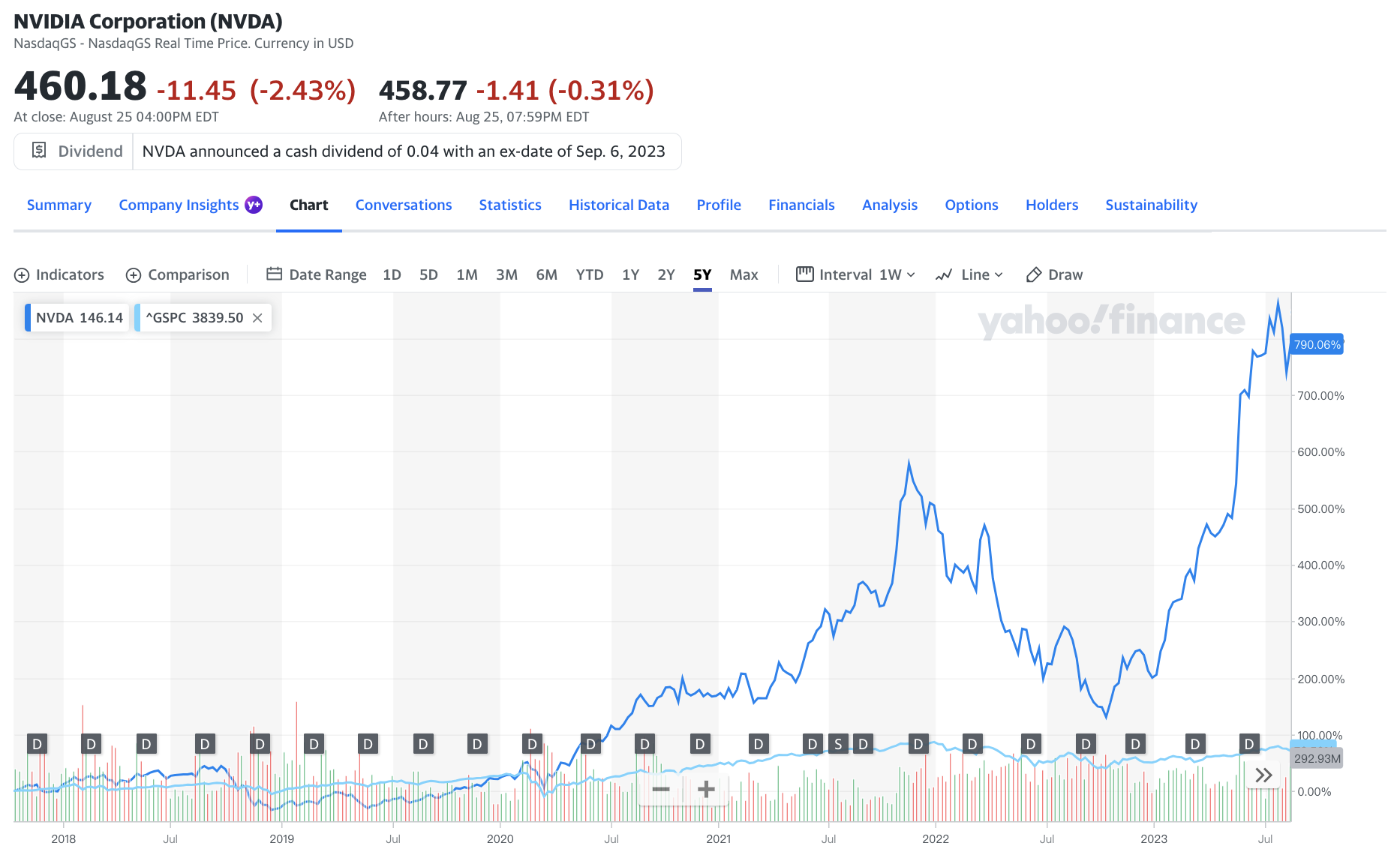Zoom in with the plus button

pos(706,789)
